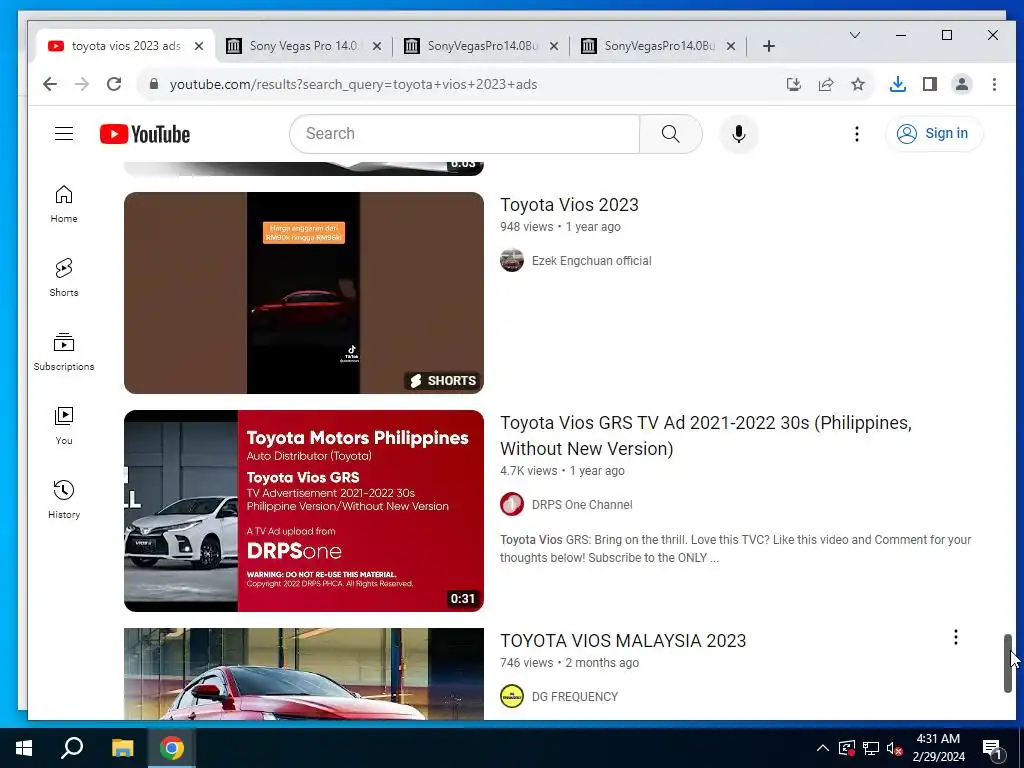Close the toyota vios 2023 ads tab
Viewport: 1024px width, 768px height.
[x=199, y=46]
